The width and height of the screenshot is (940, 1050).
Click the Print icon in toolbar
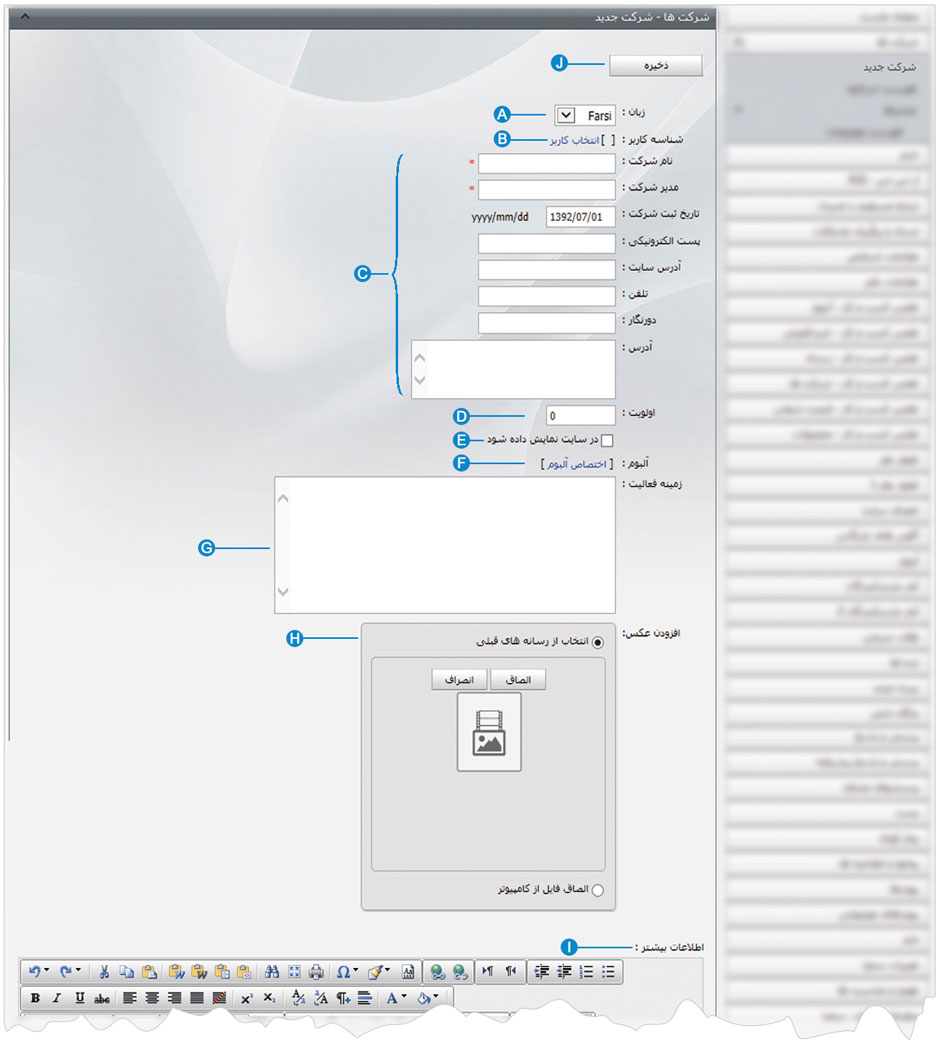click(316, 971)
